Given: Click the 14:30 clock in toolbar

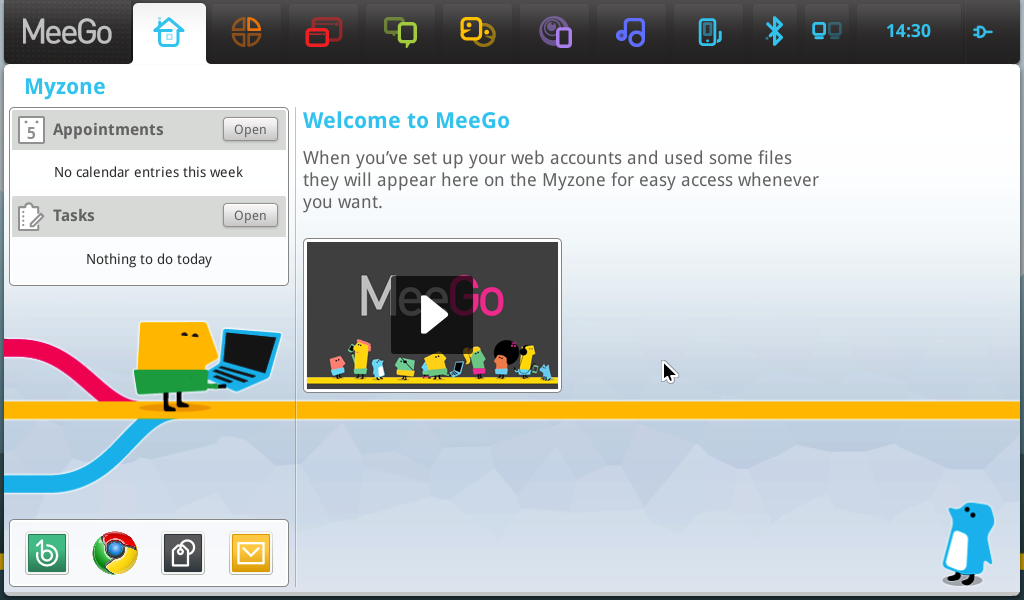Looking at the screenshot, I should point(908,31).
